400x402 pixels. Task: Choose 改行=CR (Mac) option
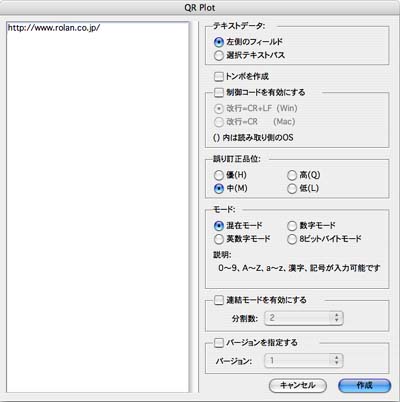(219, 122)
